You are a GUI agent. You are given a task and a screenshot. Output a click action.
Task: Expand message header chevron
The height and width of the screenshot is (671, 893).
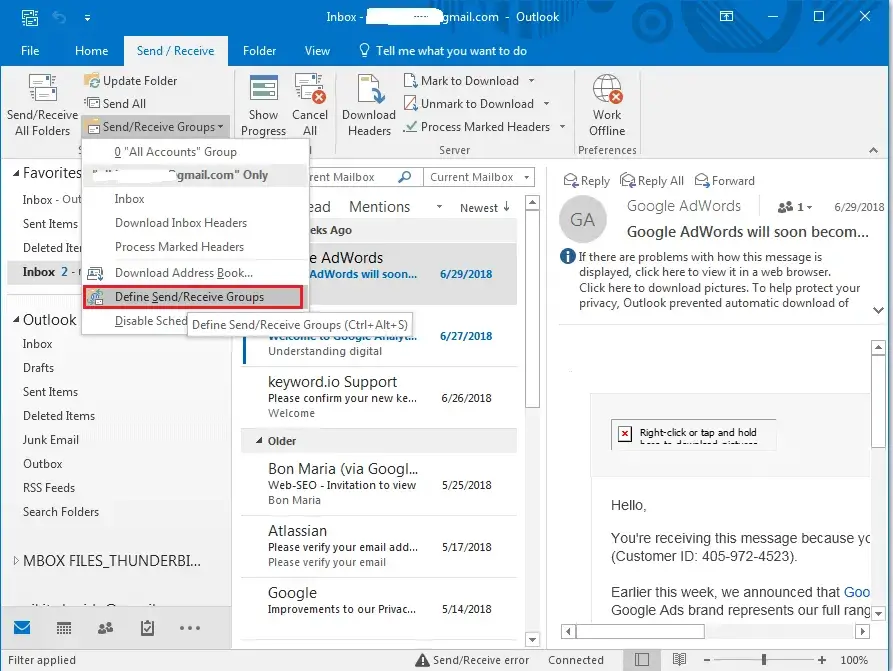click(x=878, y=310)
